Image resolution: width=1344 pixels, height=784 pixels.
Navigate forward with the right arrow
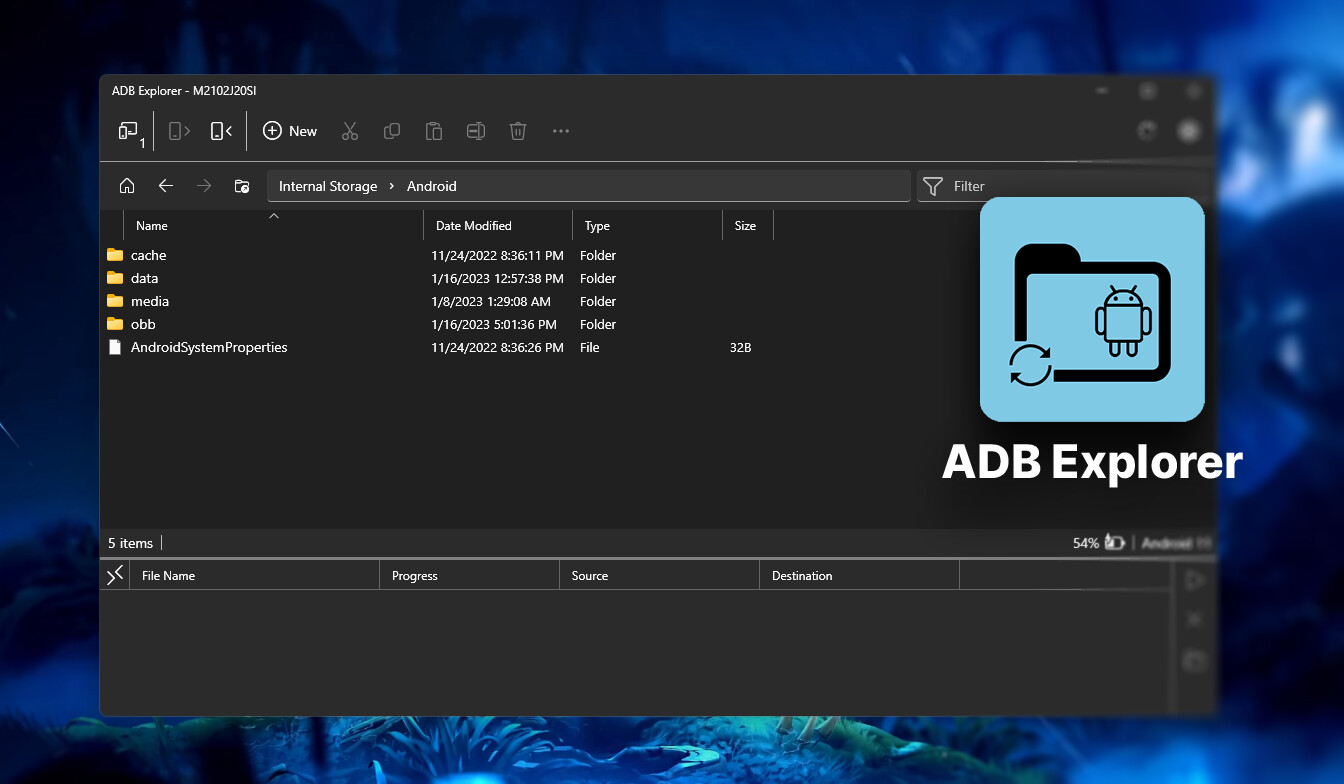204,186
